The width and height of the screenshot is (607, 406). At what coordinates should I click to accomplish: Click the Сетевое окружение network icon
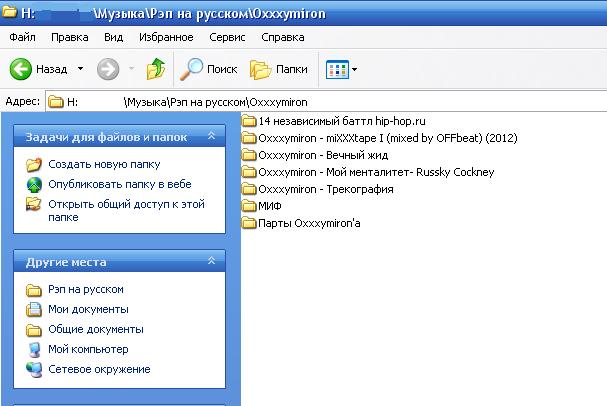click(x=34, y=370)
